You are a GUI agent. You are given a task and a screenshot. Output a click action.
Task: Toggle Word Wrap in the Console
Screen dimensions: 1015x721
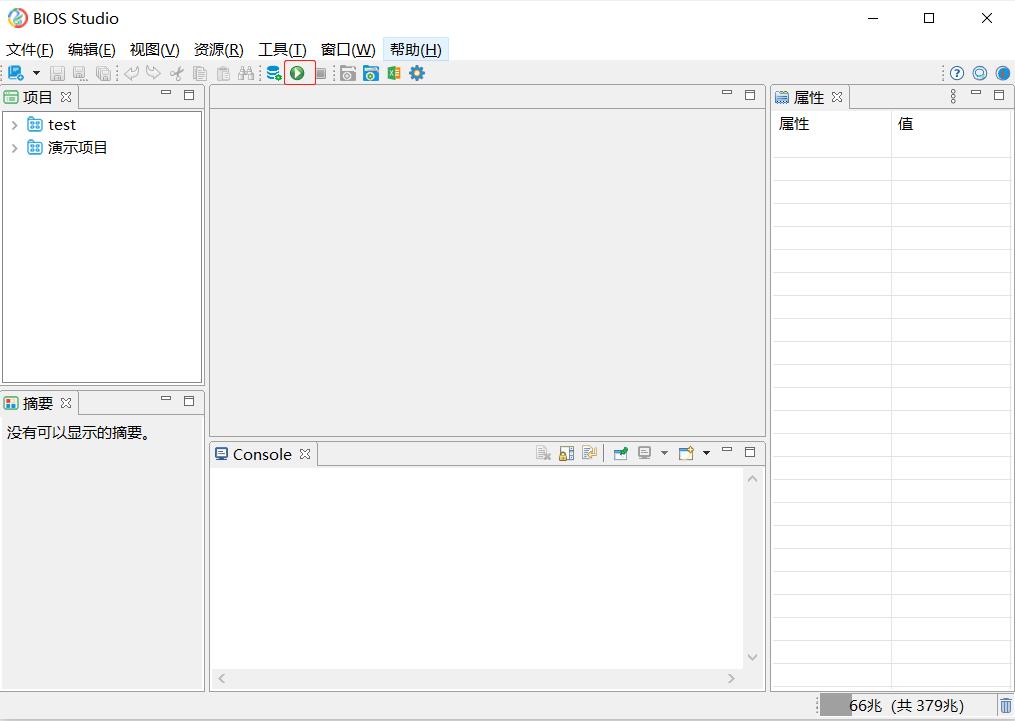click(589, 453)
